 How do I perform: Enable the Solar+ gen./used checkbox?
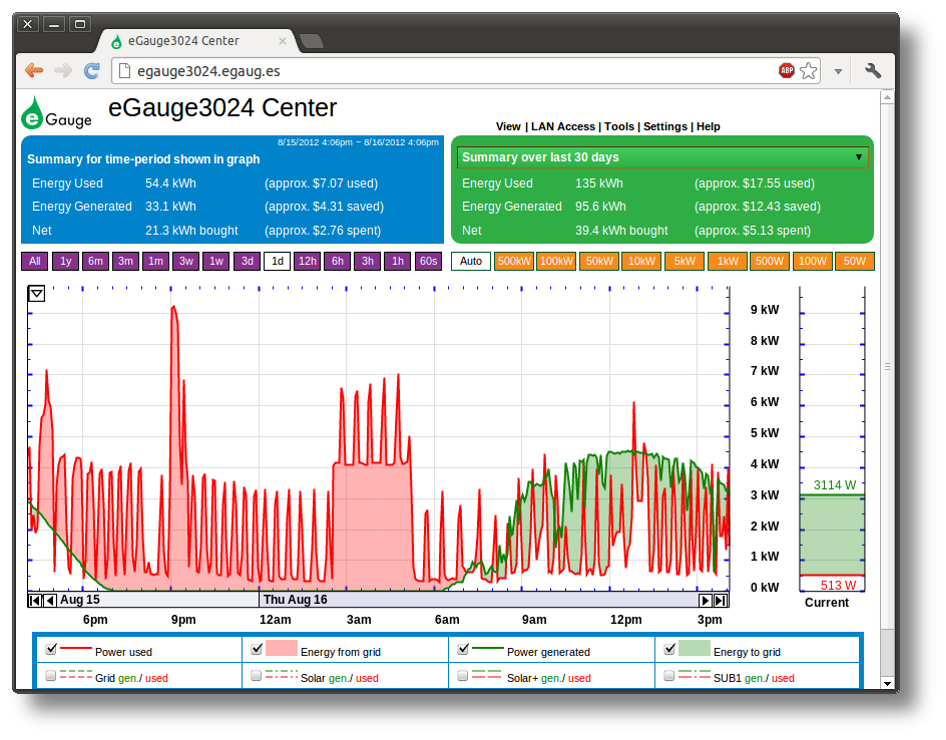coord(463,675)
